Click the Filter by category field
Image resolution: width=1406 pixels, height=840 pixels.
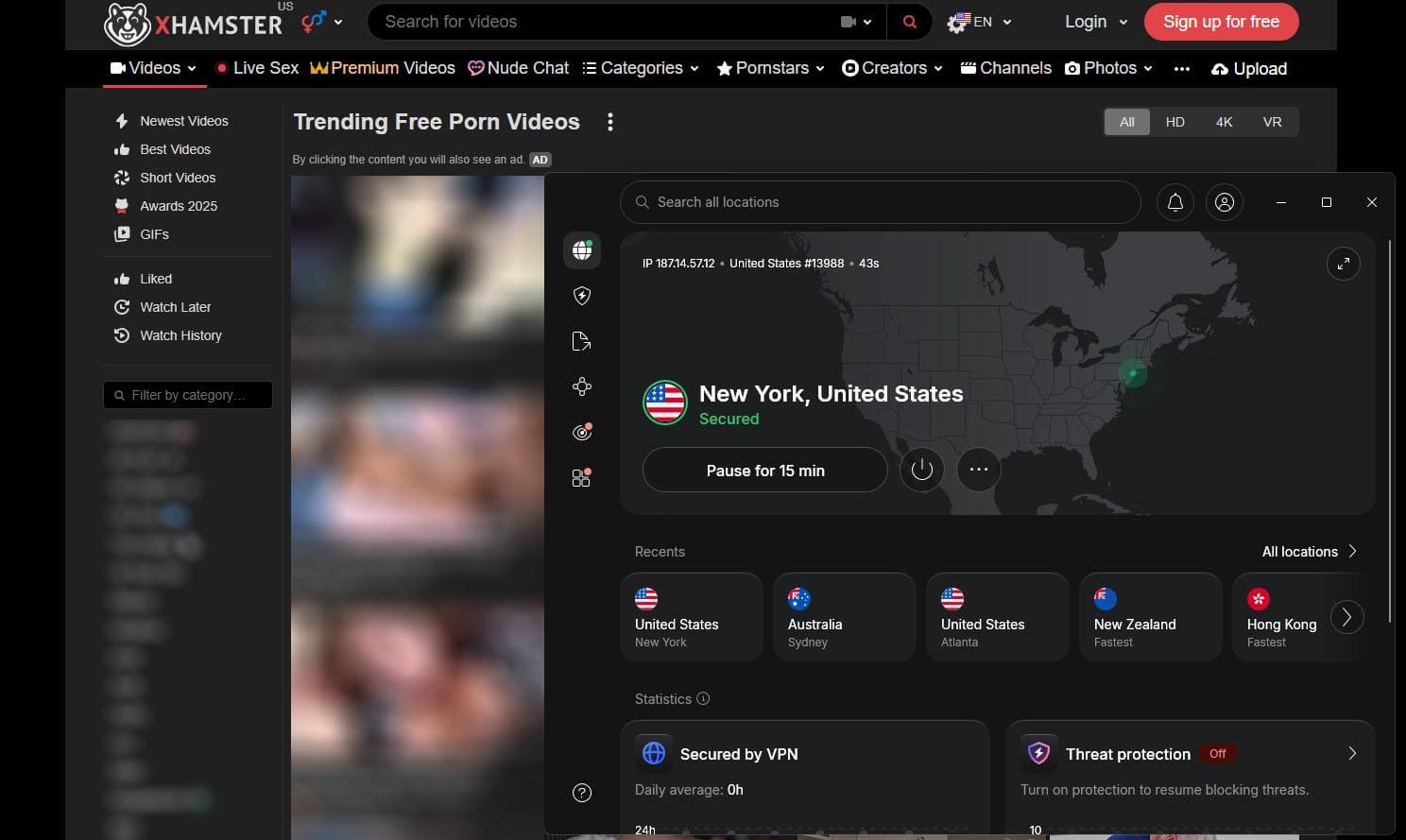[x=188, y=395]
